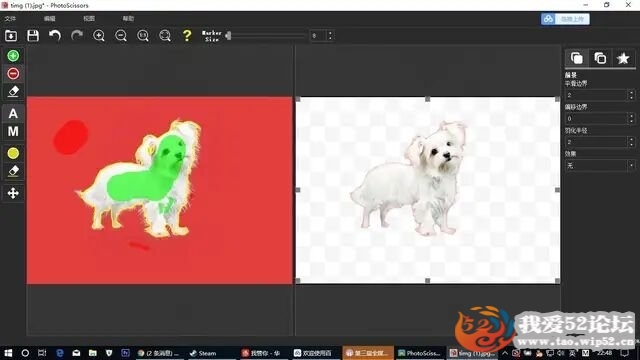Select the red background marker tool
The height and width of the screenshot is (360, 640).
(13, 73)
